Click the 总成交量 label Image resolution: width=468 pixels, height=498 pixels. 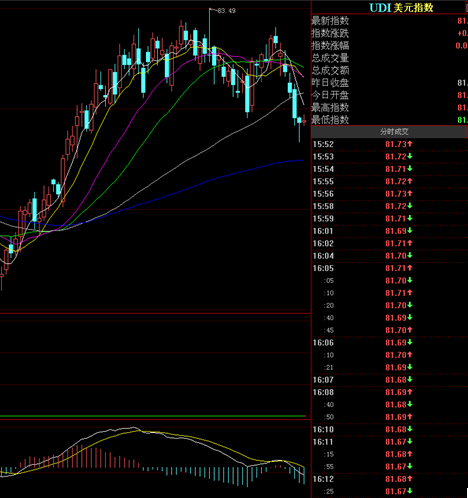point(330,58)
